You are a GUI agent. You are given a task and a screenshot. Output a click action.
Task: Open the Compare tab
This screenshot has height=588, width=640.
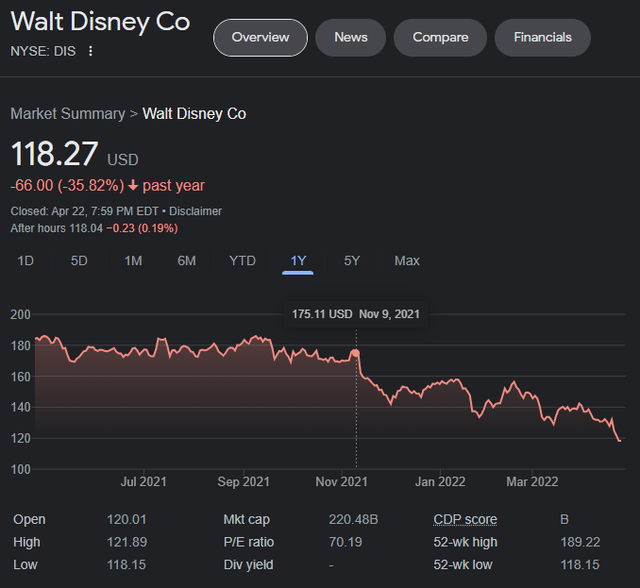(x=440, y=38)
